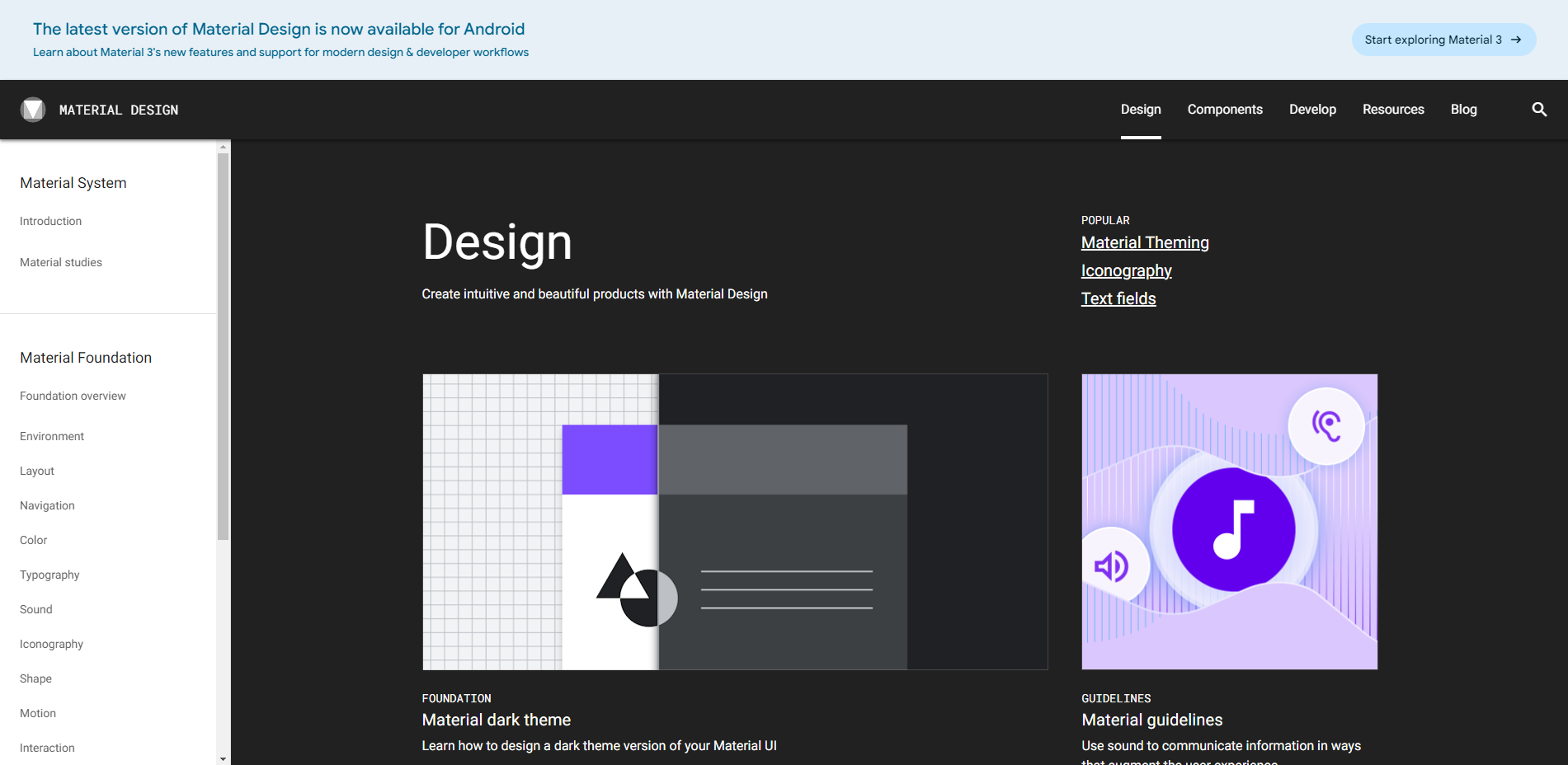Select Material studies in the sidebar
The height and width of the screenshot is (765, 1568).
(61, 262)
